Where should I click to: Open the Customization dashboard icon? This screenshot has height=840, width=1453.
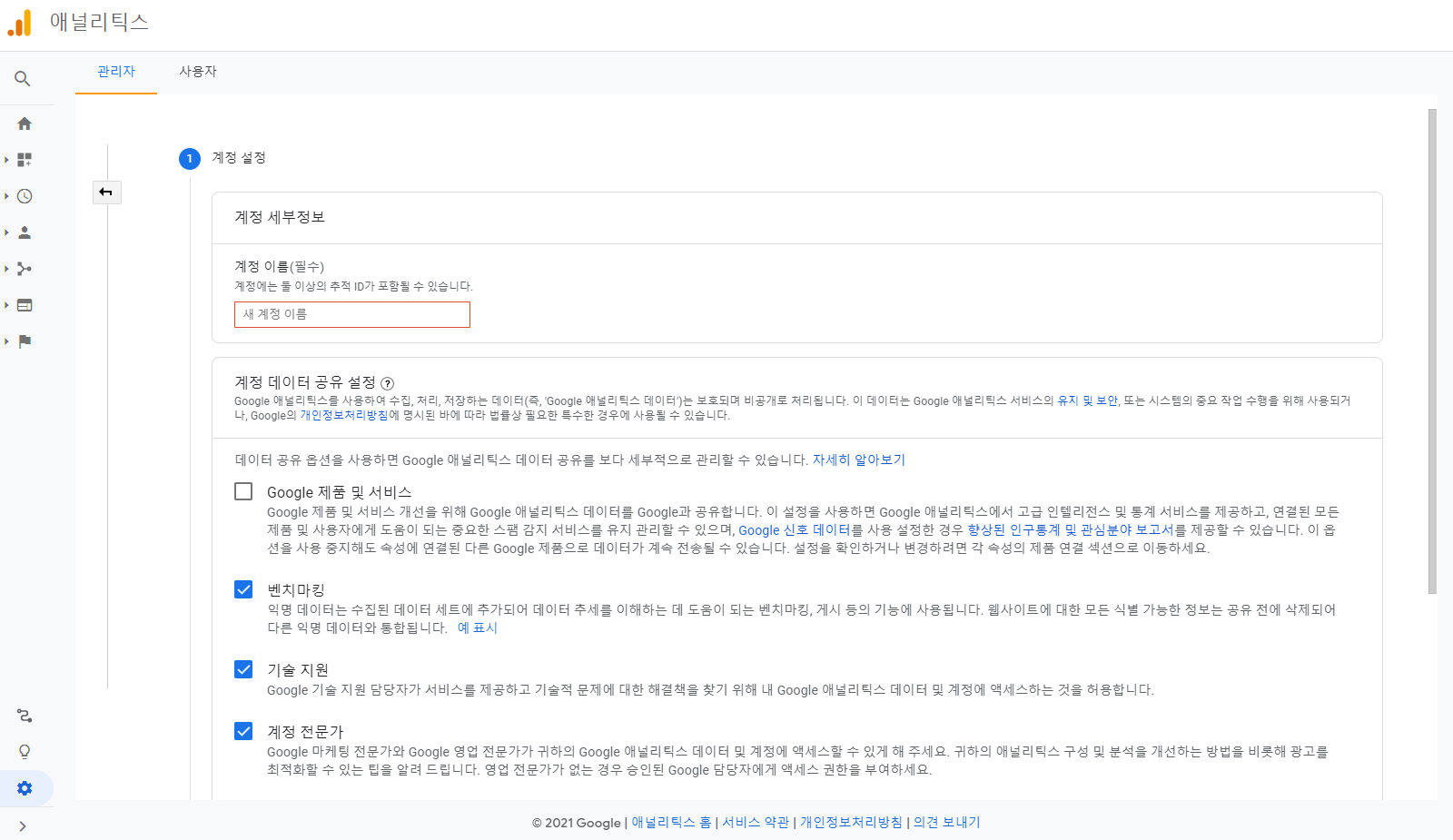25,160
